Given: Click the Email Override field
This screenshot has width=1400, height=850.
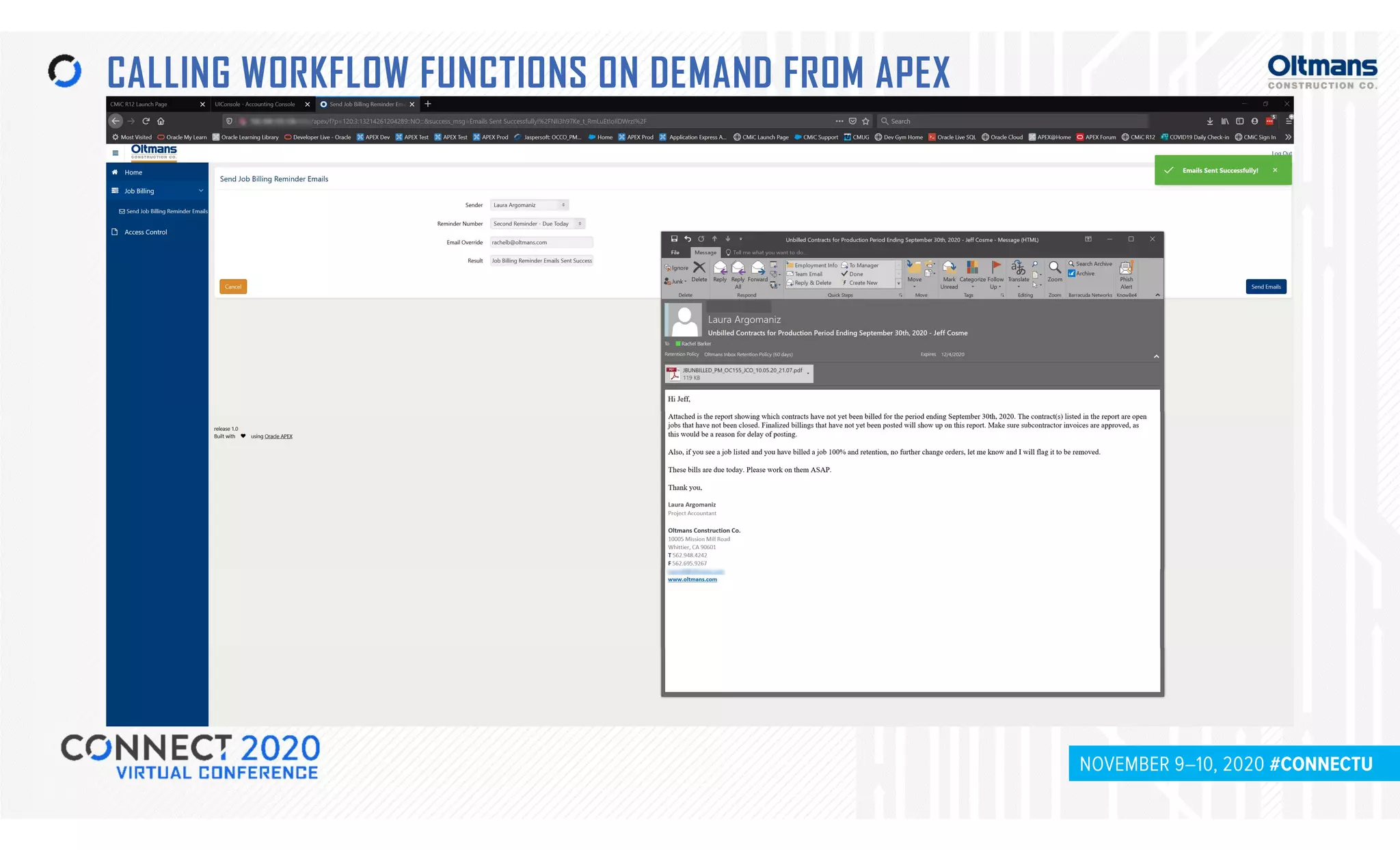Looking at the screenshot, I should click(541, 242).
